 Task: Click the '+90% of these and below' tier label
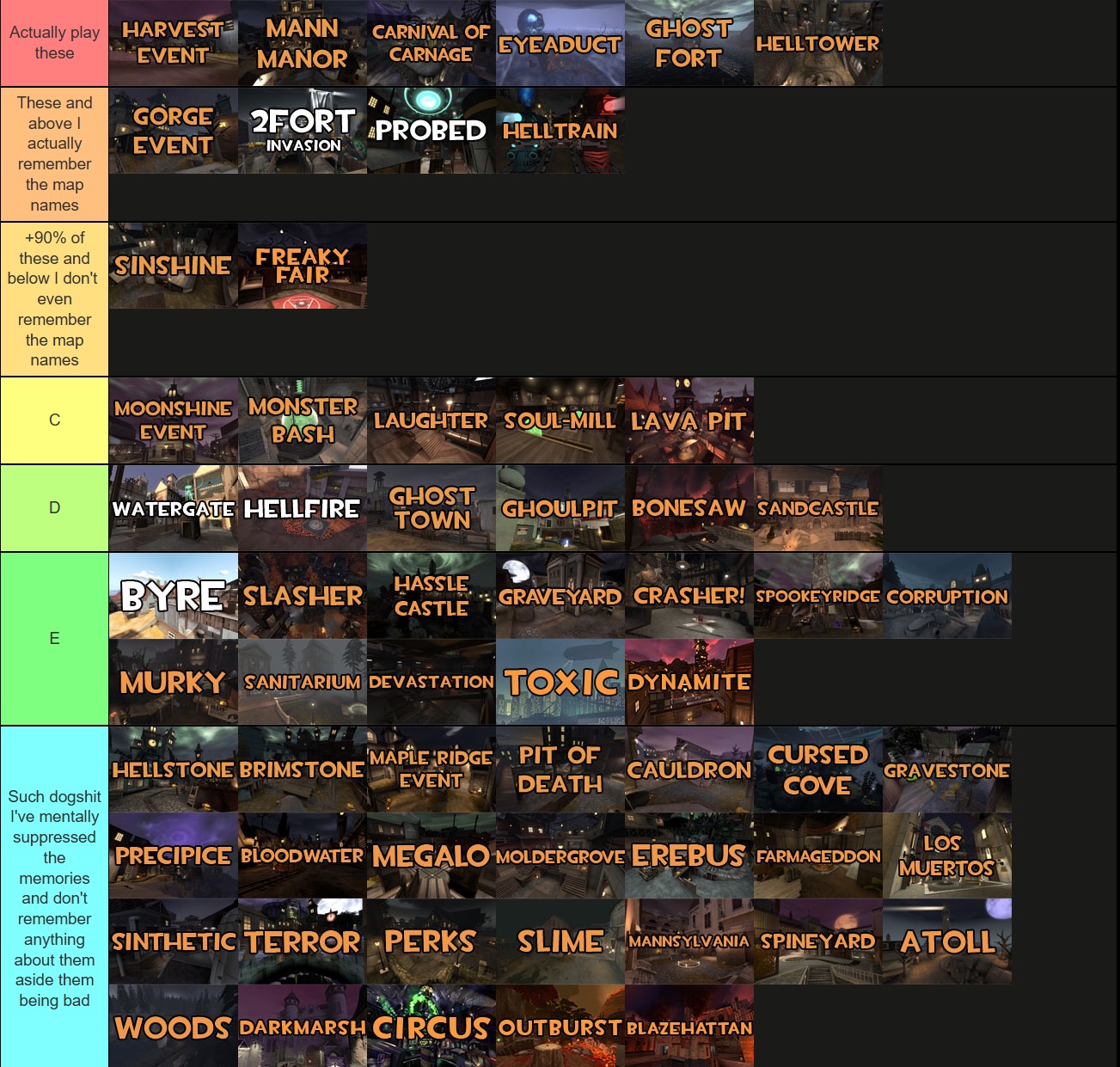pyautogui.click(x=54, y=299)
